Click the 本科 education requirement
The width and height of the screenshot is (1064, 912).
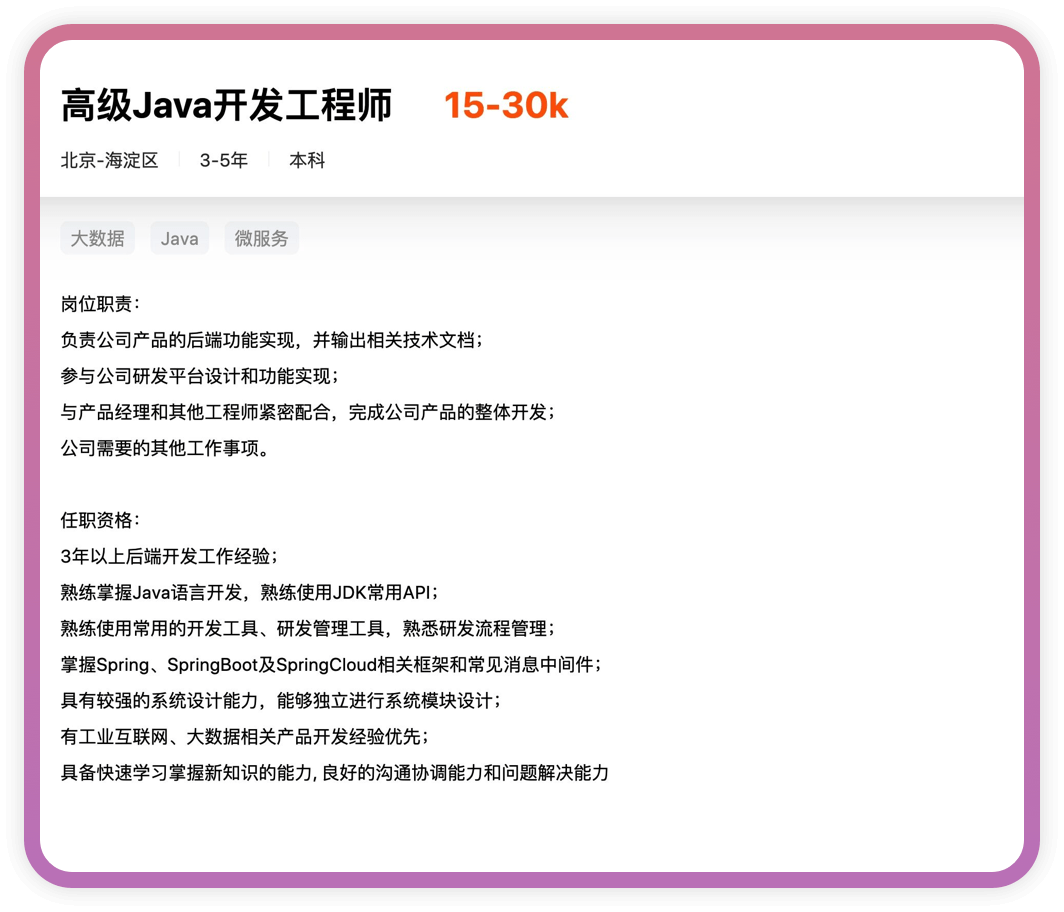307,160
